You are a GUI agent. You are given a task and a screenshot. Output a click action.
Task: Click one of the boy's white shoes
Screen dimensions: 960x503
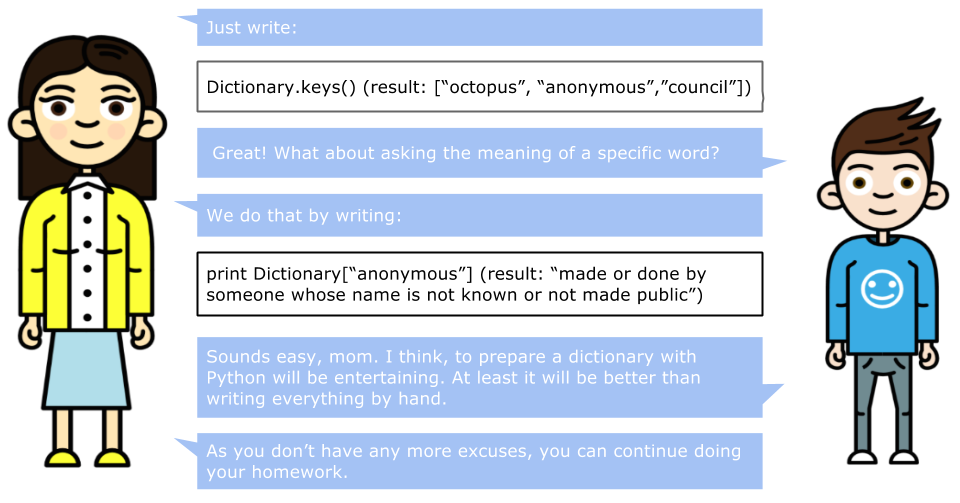coord(862,457)
